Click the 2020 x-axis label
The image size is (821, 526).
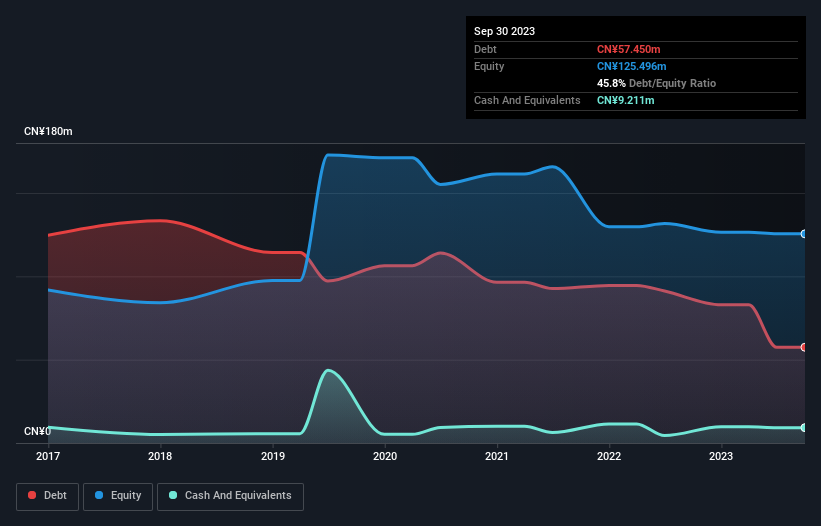(385, 456)
